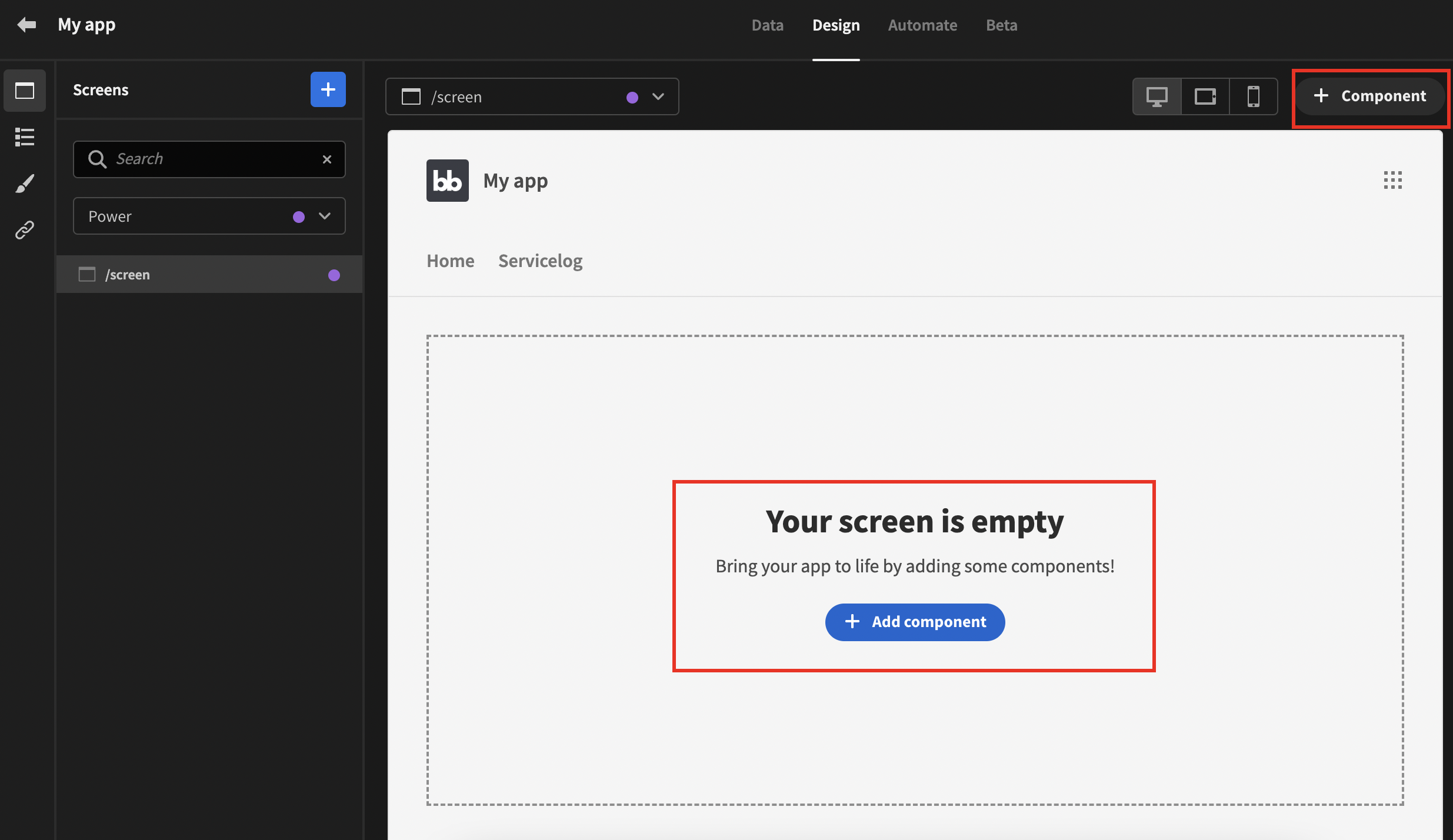This screenshot has height=840, width=1453.
Task: Clear the search field with X
Action: click(x=327, y=159)
